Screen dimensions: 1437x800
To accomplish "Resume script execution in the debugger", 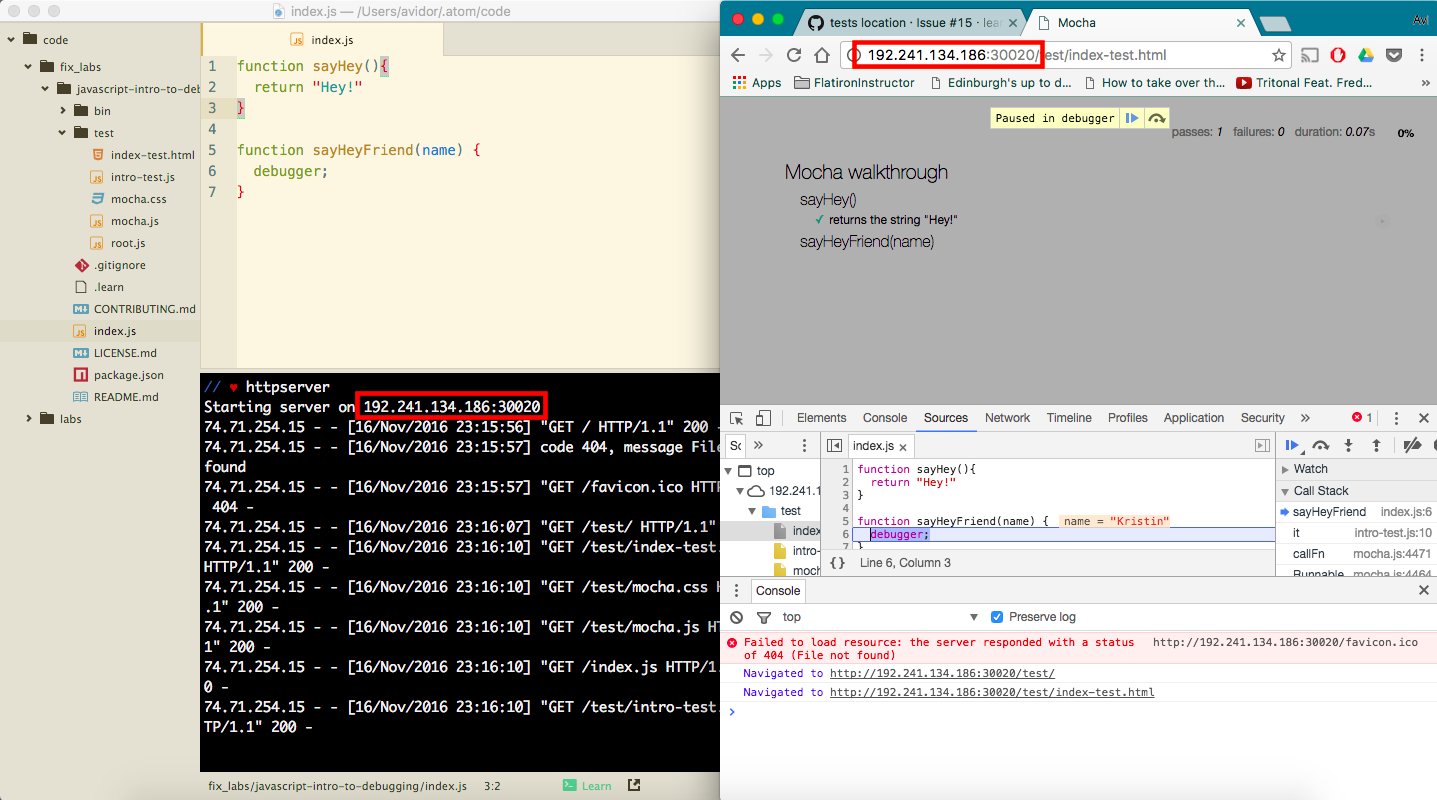I will [1292, 445].
